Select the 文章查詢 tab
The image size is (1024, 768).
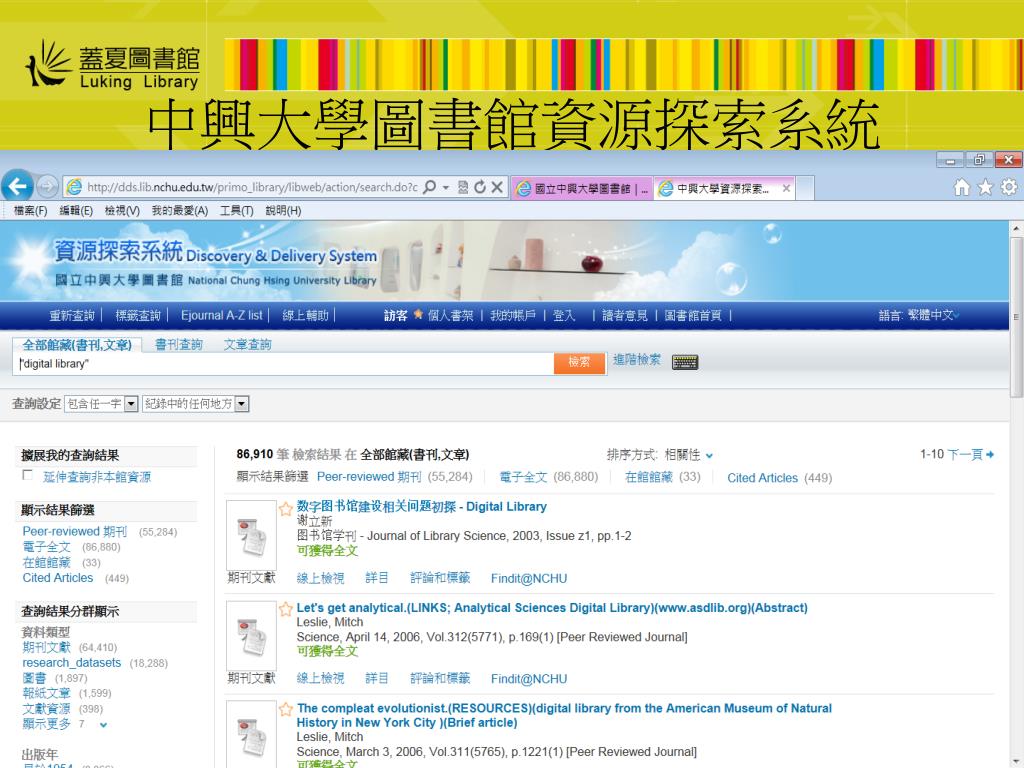247,344
